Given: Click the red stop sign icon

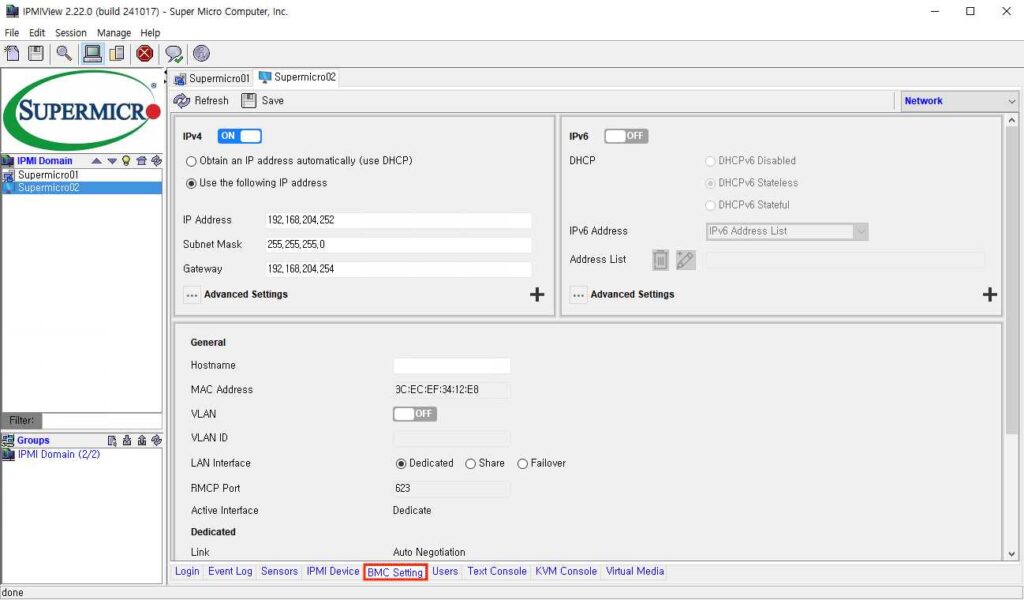Looking at the screenshot, I should pos(145,54).
